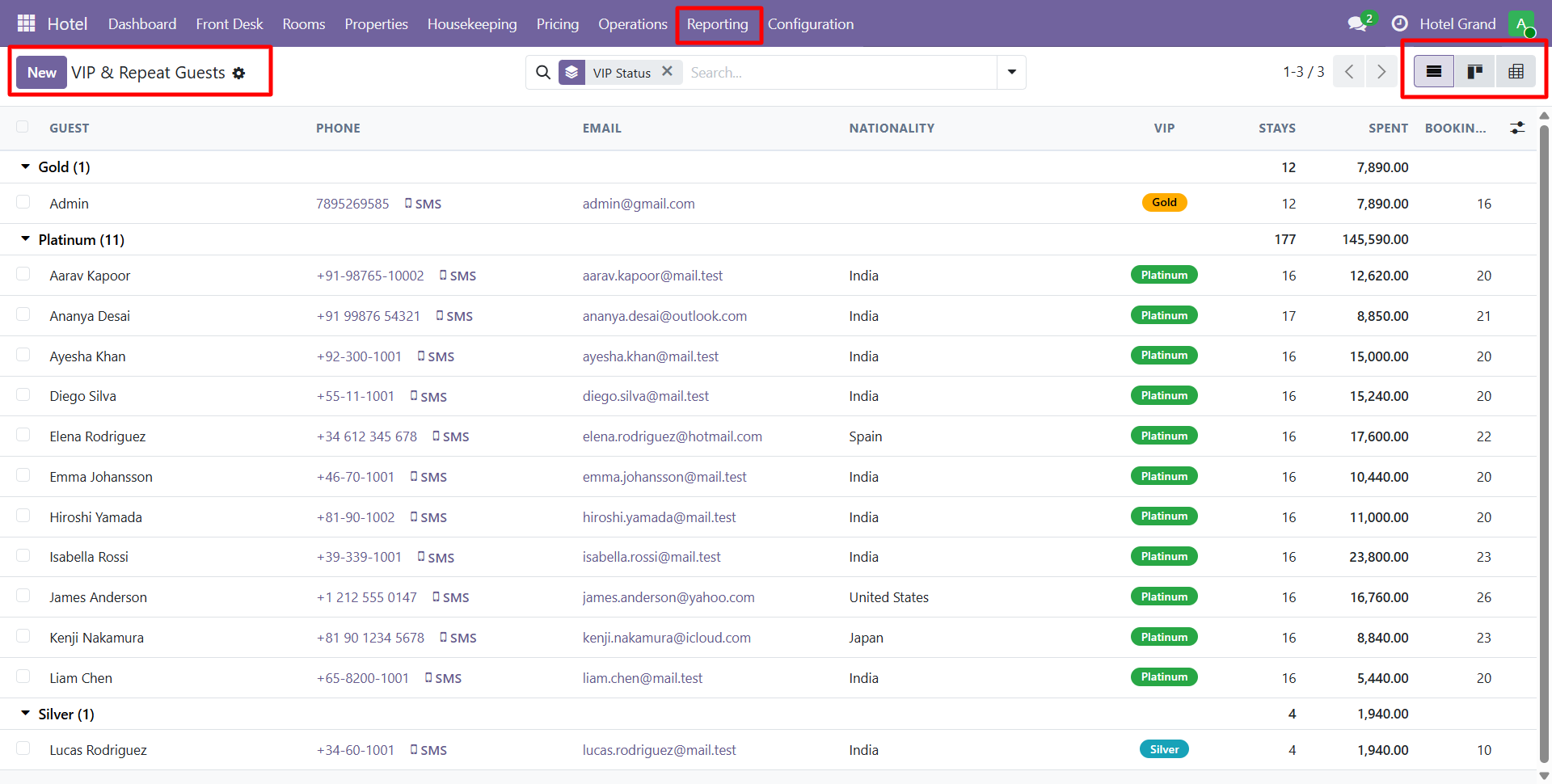The width and height of the screenshot is (1552, 784).
Task: Click James Anderson's email link
Action: [x=668, y=597]
